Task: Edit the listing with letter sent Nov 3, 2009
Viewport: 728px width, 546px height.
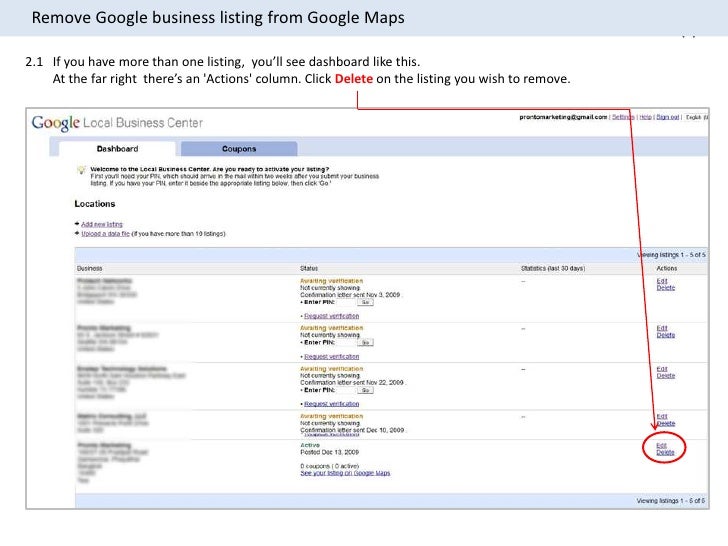Action: 662,281
